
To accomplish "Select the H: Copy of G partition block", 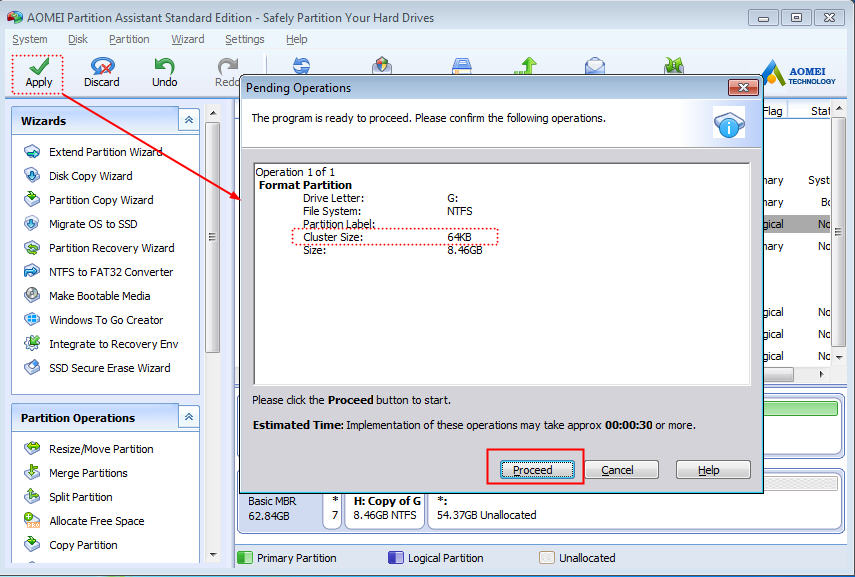I will (x=386, y=508).
